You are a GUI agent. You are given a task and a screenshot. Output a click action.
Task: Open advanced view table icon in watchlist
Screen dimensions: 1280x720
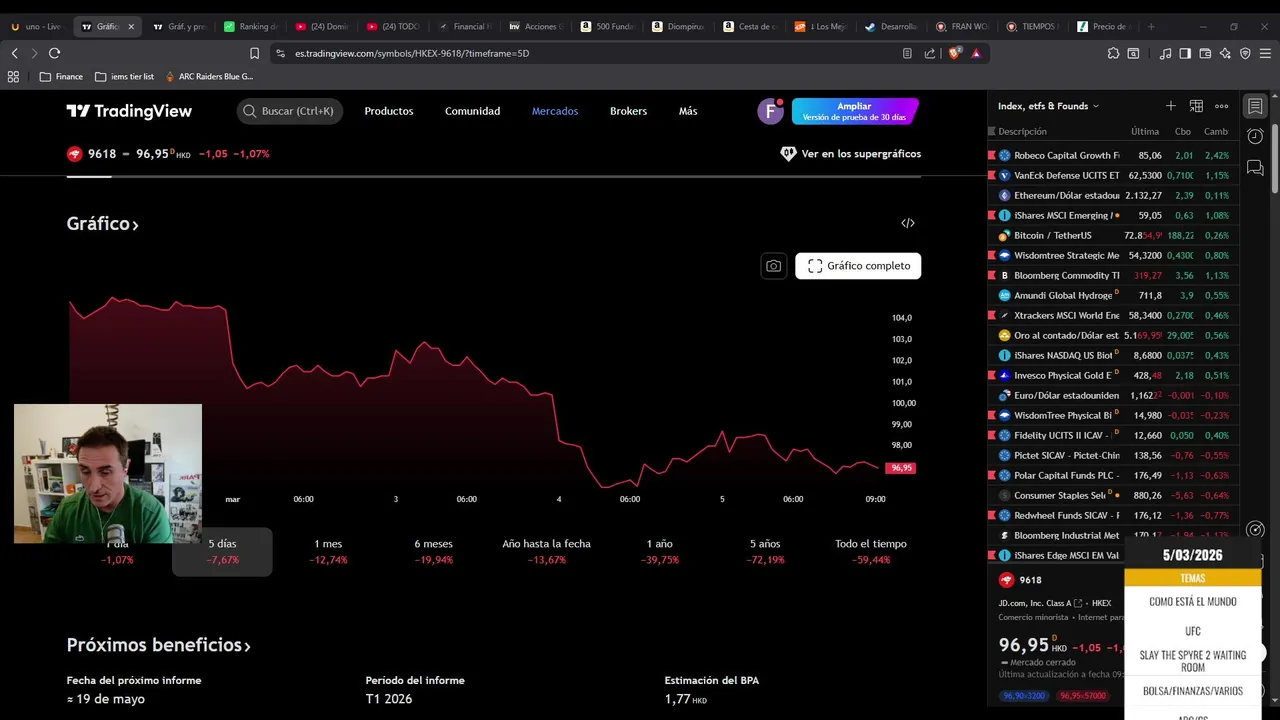pos(1196,106)
